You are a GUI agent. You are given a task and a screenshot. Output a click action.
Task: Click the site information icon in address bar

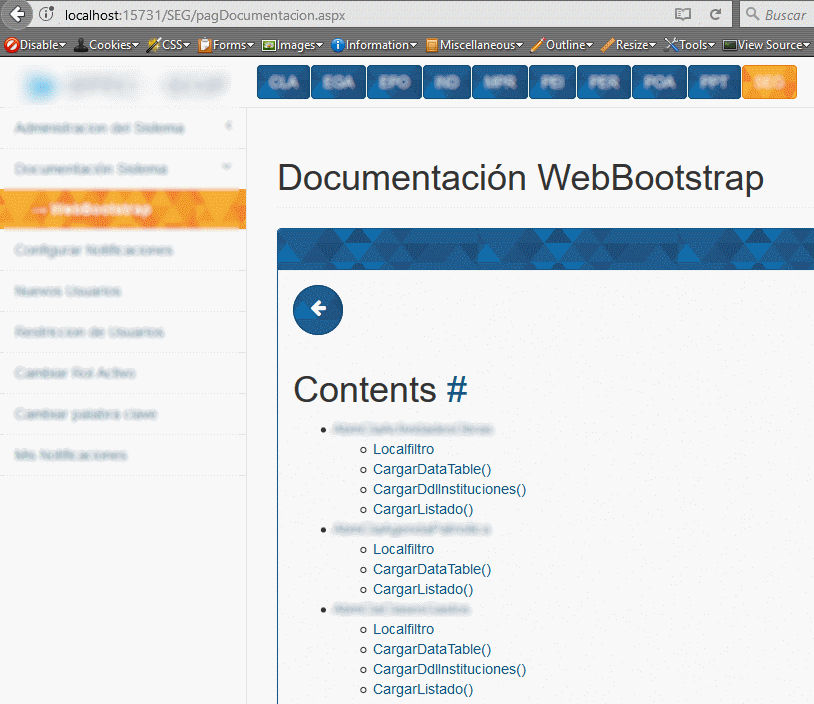pyautogui.click(x=46, y=15)
